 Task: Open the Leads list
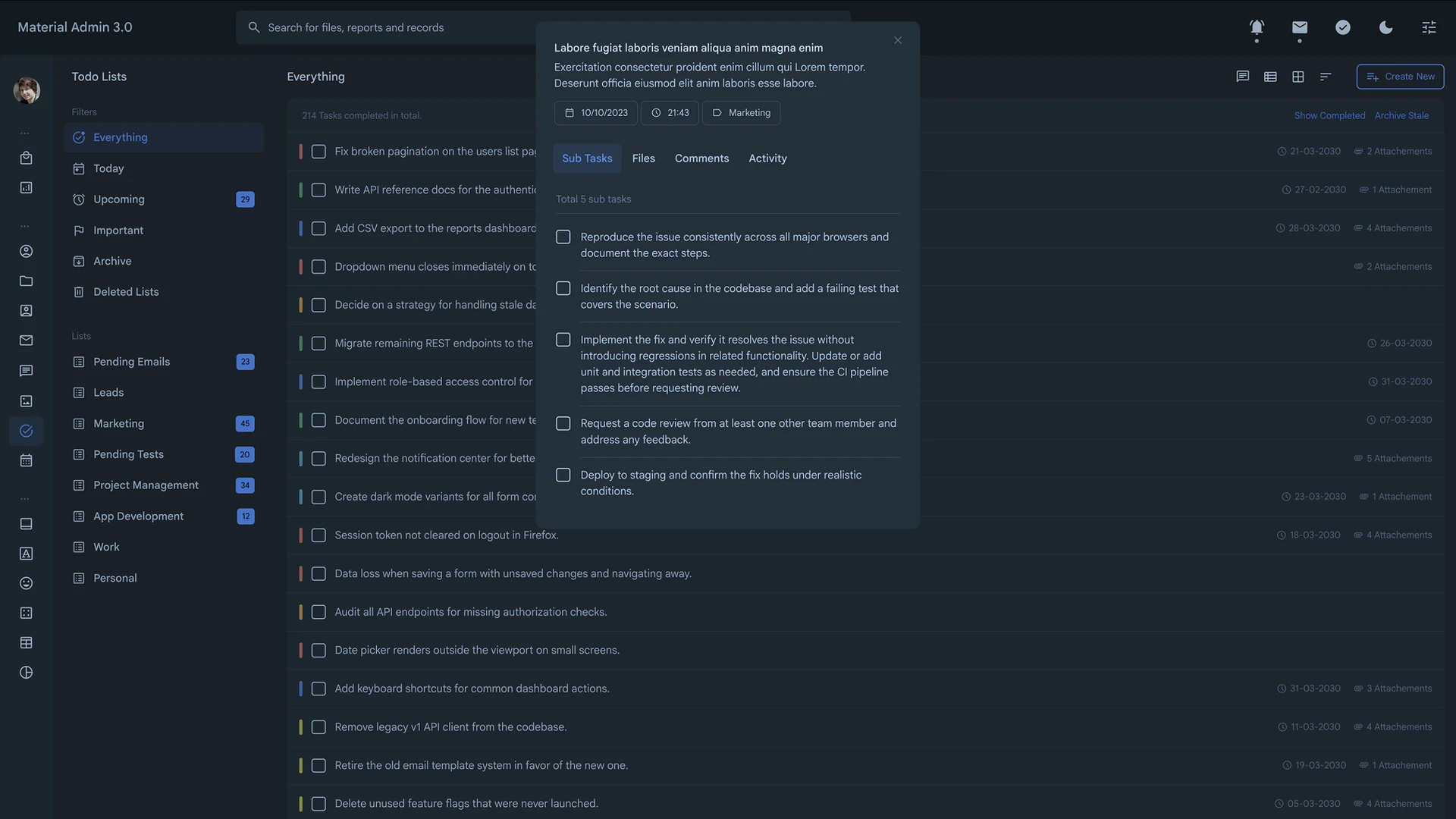(x=164, y=393)
